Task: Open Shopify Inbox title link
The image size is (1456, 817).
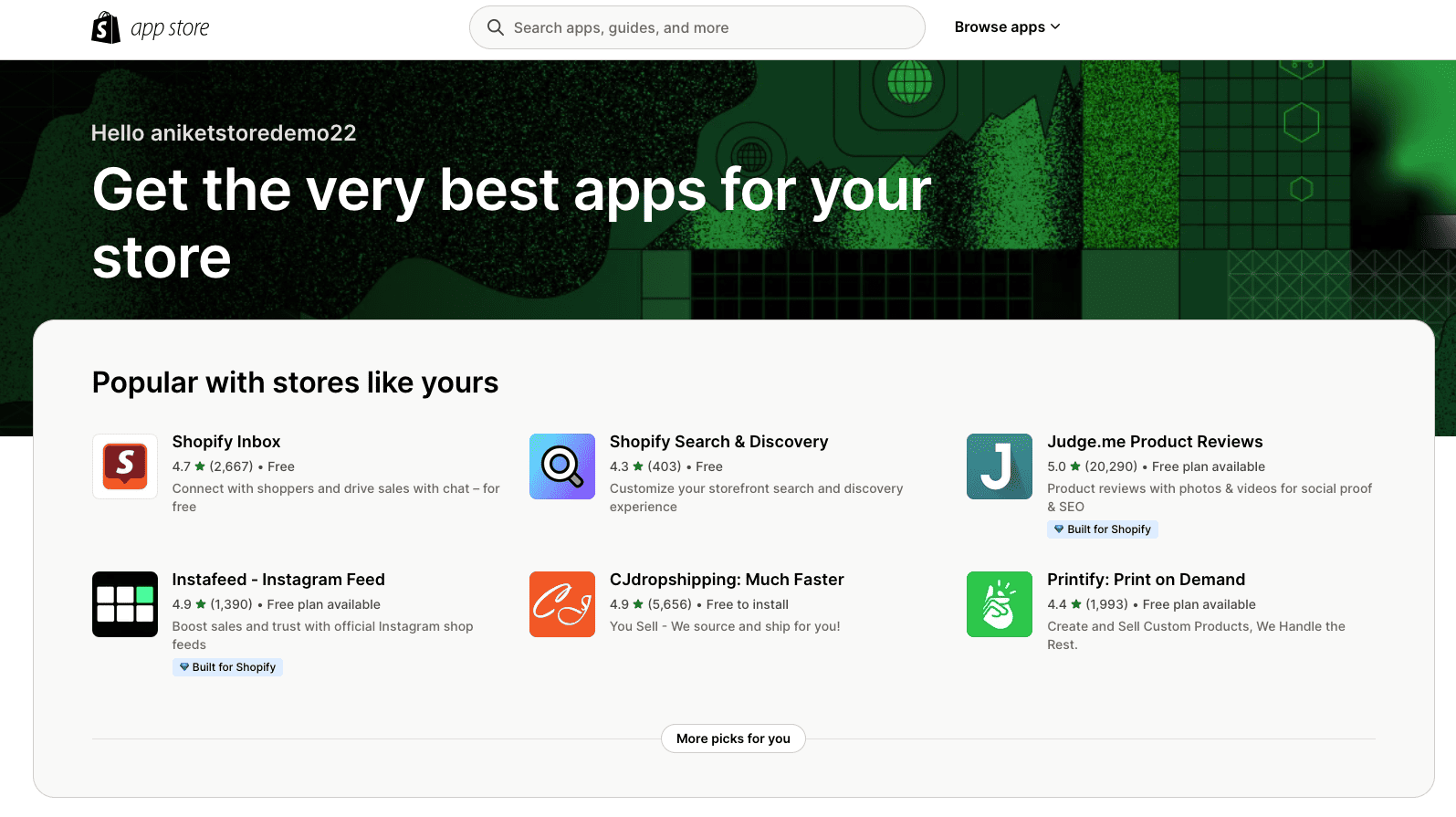Action: coord(226,442)
